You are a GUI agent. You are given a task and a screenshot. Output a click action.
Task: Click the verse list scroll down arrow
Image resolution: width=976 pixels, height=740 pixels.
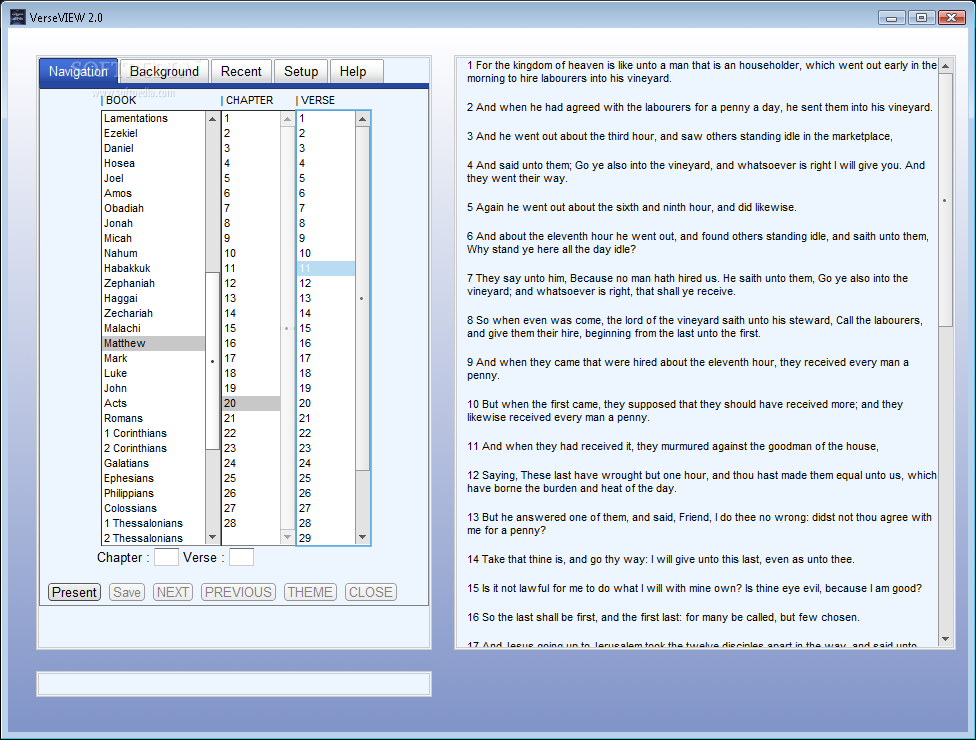[x=362, y=537]
